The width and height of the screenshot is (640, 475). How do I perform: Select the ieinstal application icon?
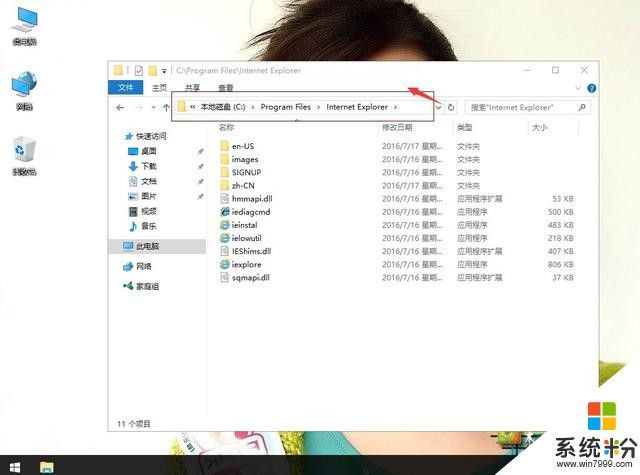tap(224, 225)
